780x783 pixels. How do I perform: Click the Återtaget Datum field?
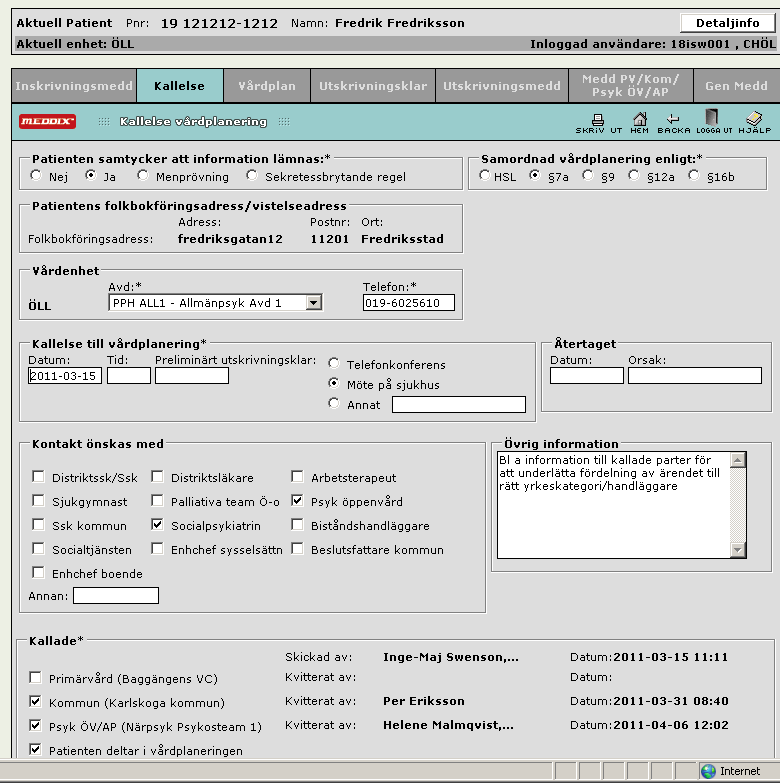pyautogui.click(x=587, y=376)
